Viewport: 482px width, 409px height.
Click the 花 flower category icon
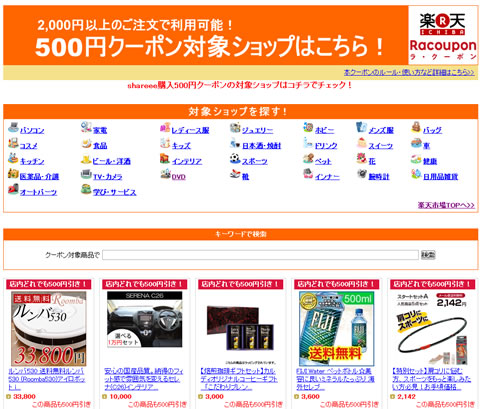(x=361, y=159)
